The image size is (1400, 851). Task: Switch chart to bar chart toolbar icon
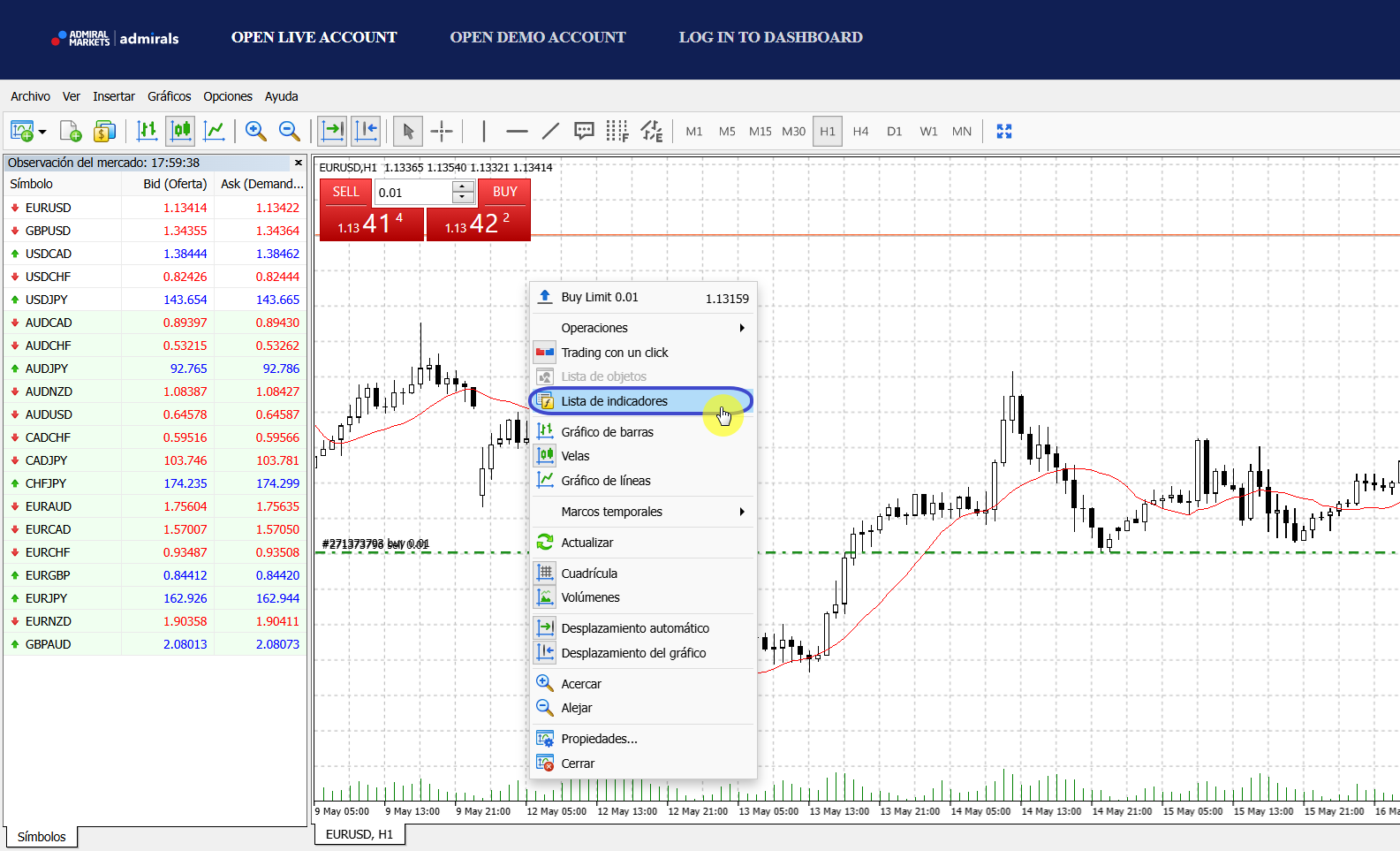point(148,132)
